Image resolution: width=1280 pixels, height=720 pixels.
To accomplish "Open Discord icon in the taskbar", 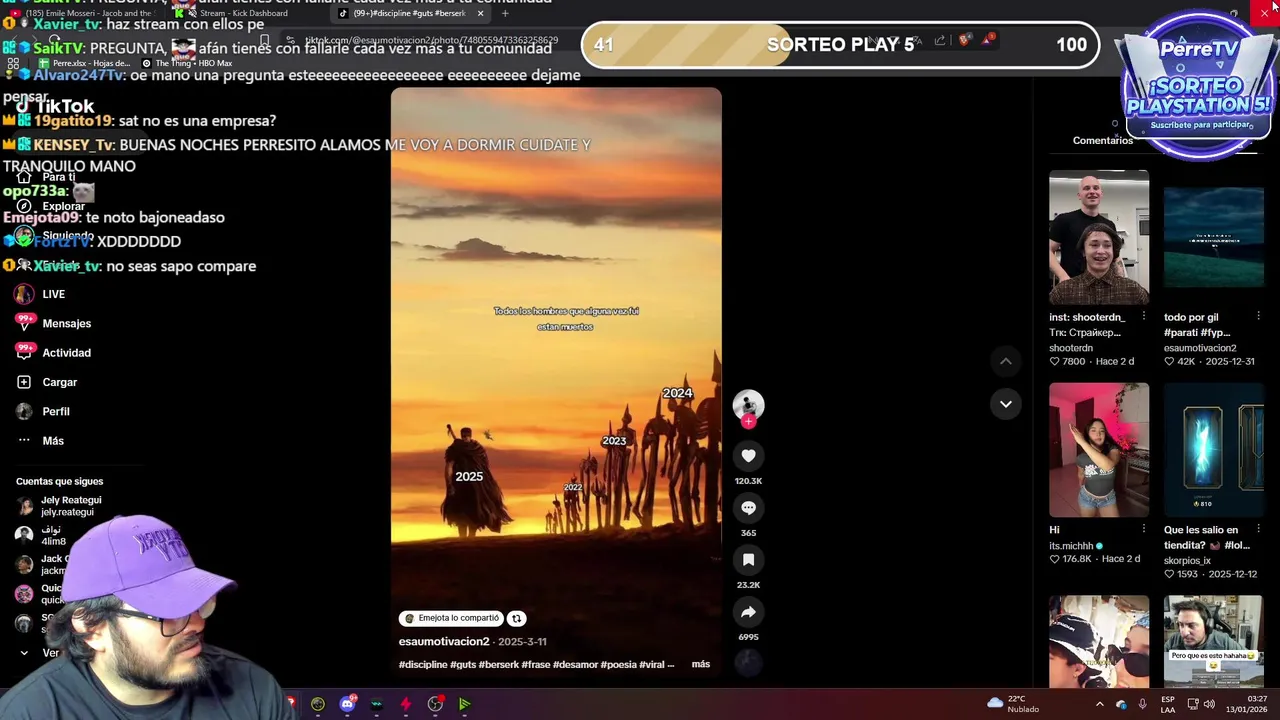I will (x=347, y=704).
